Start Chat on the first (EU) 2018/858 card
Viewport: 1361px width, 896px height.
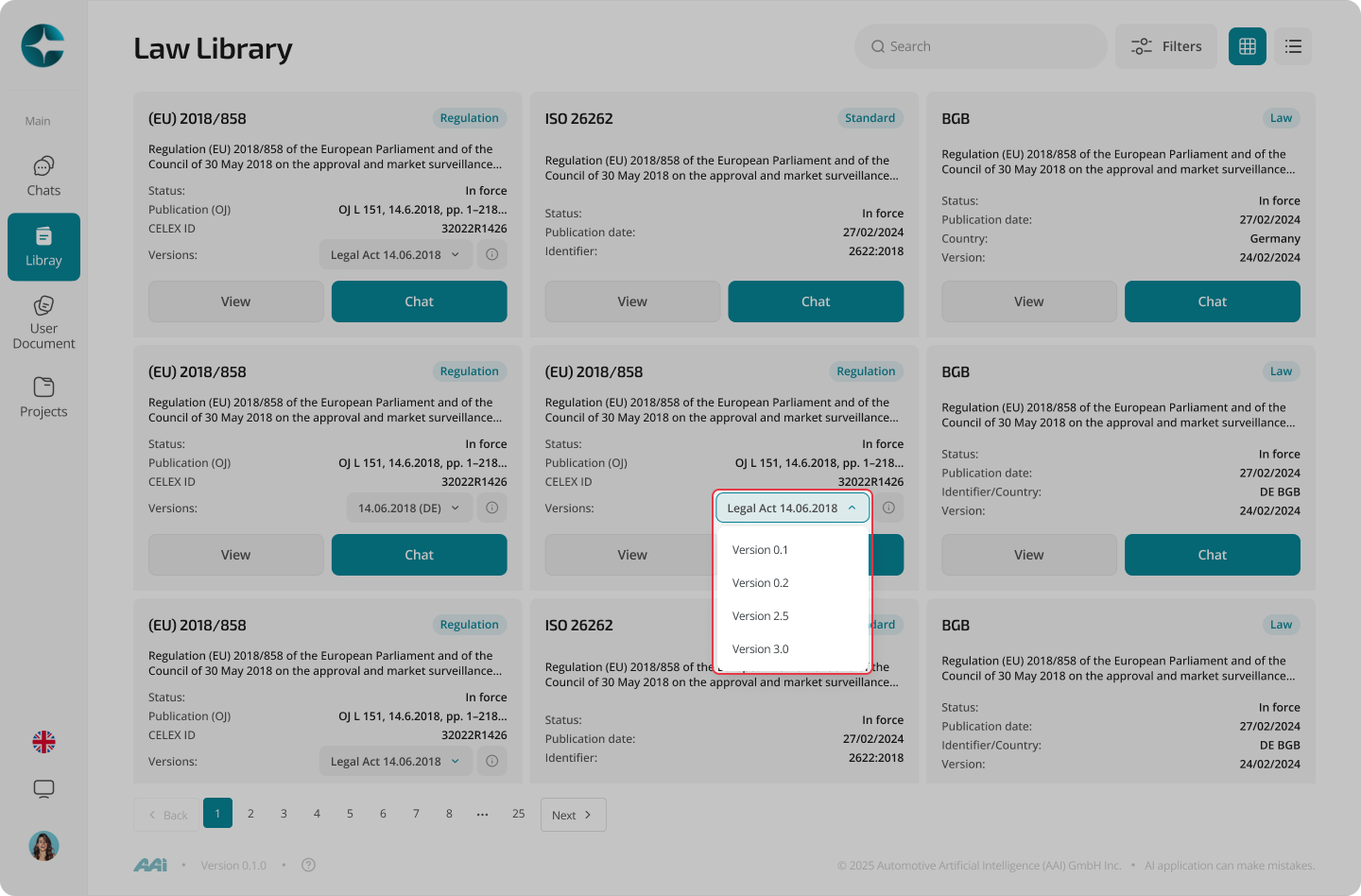tap(420, 302)
